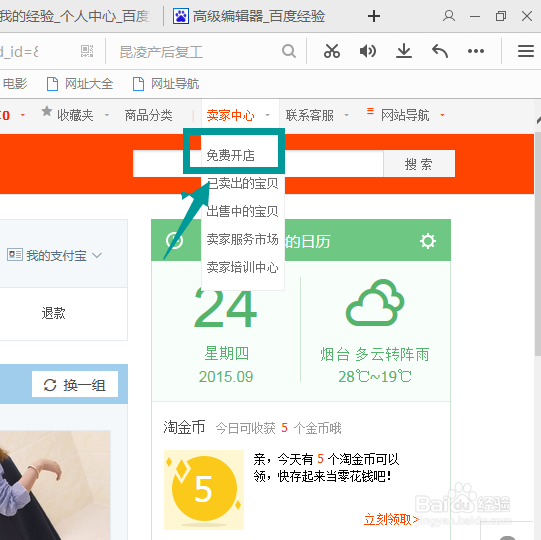Click 网站导航 in site nav
Image resolution: width=541 pixels, height=540 pixels.
pos(405,115)
